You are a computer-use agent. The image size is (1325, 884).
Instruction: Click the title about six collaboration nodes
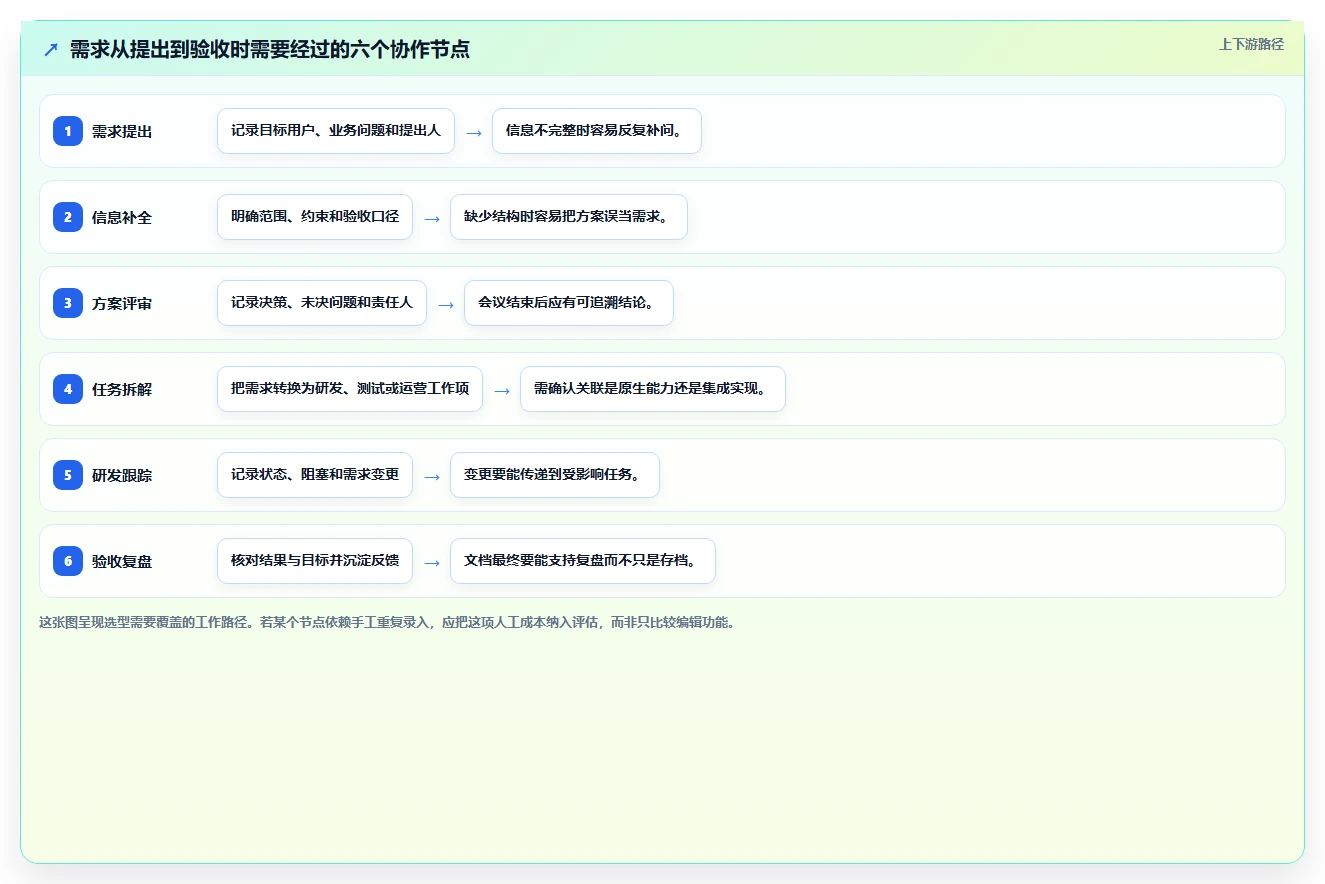click(x=270, y=49)
